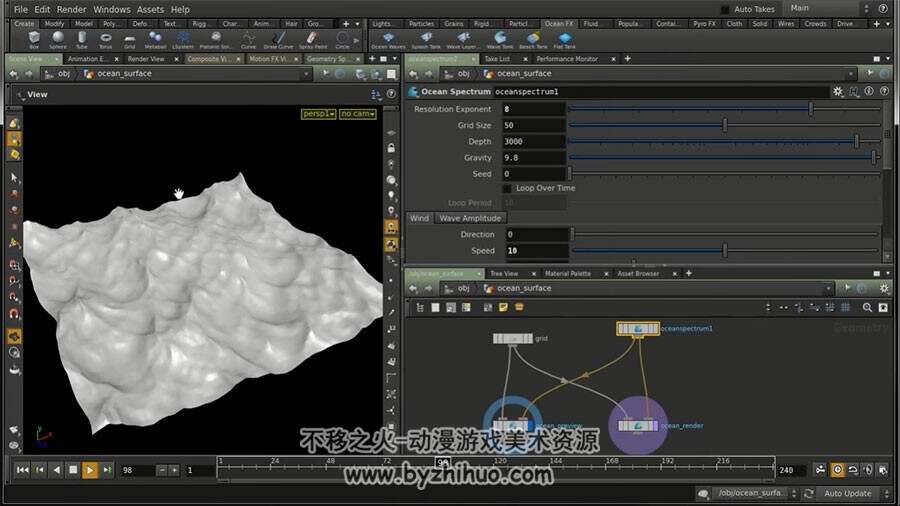Open the left shelf set options arrow
The width and height of the screenshot is (900, 506).
point(357,24)
